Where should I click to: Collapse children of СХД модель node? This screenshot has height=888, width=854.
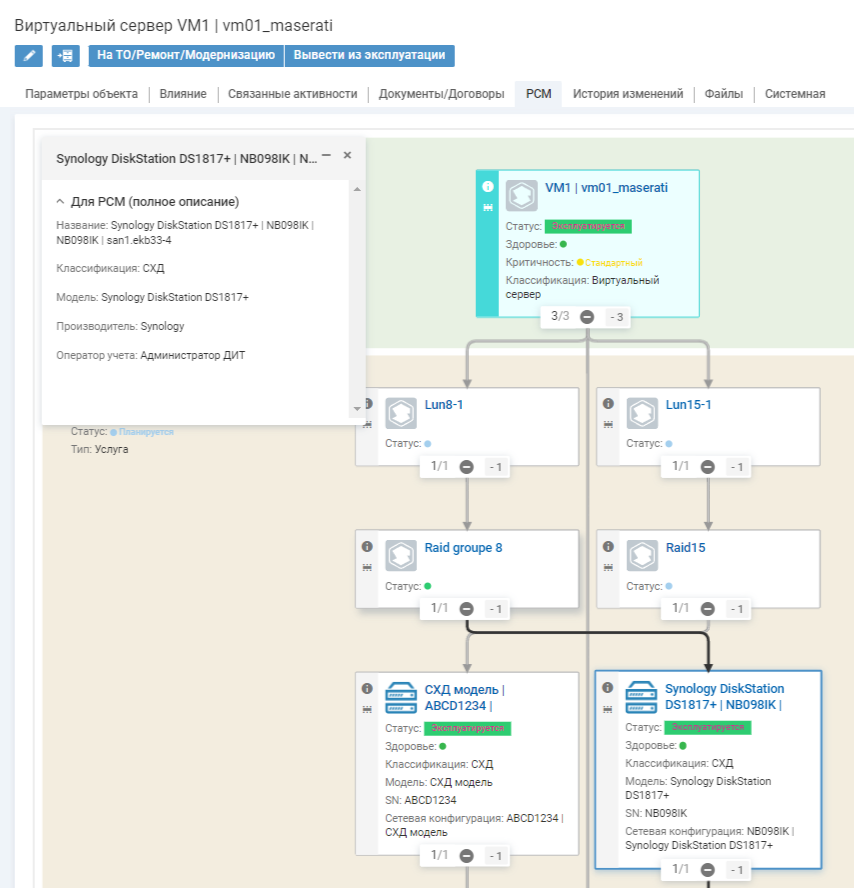(x=467, y=856)
